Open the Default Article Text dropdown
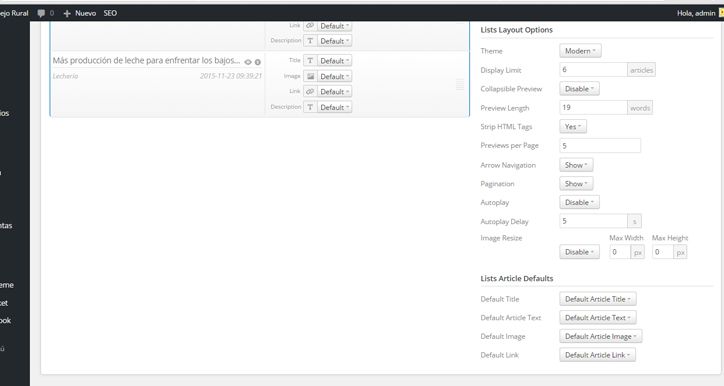Image resolution: width=724 pixels, height=386 pixels. (597, 318)
